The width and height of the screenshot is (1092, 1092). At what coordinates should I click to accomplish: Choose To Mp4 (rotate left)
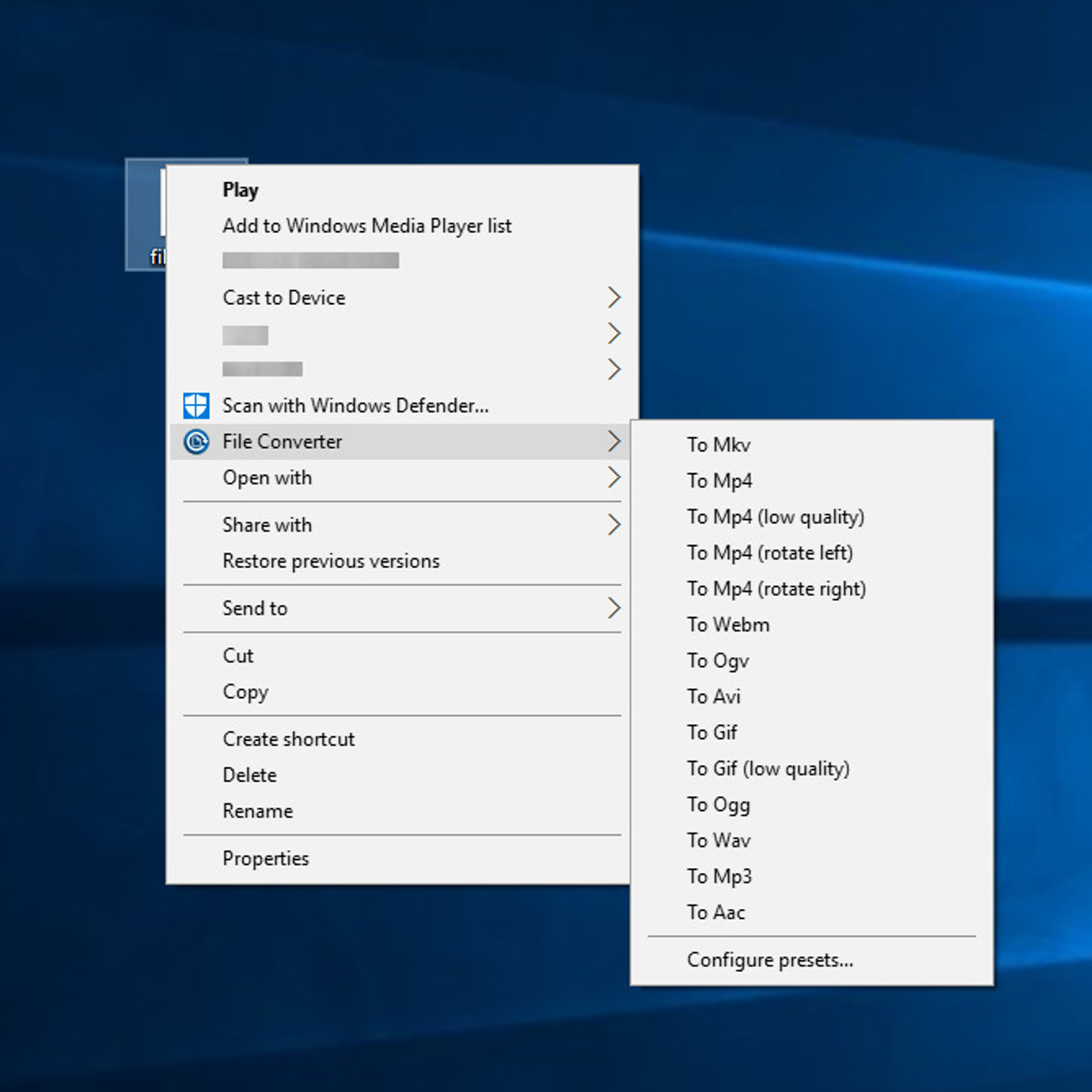[770, 553]
